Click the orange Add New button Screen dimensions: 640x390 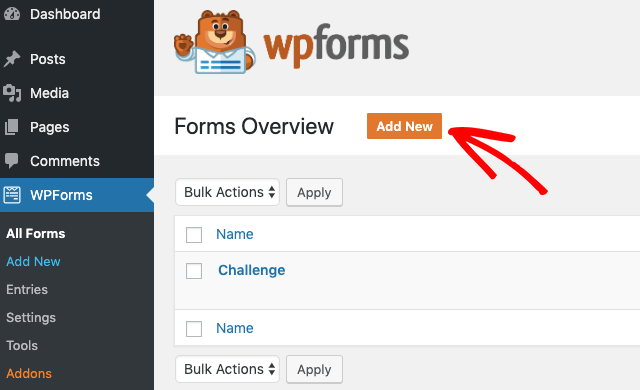point(404,126)
